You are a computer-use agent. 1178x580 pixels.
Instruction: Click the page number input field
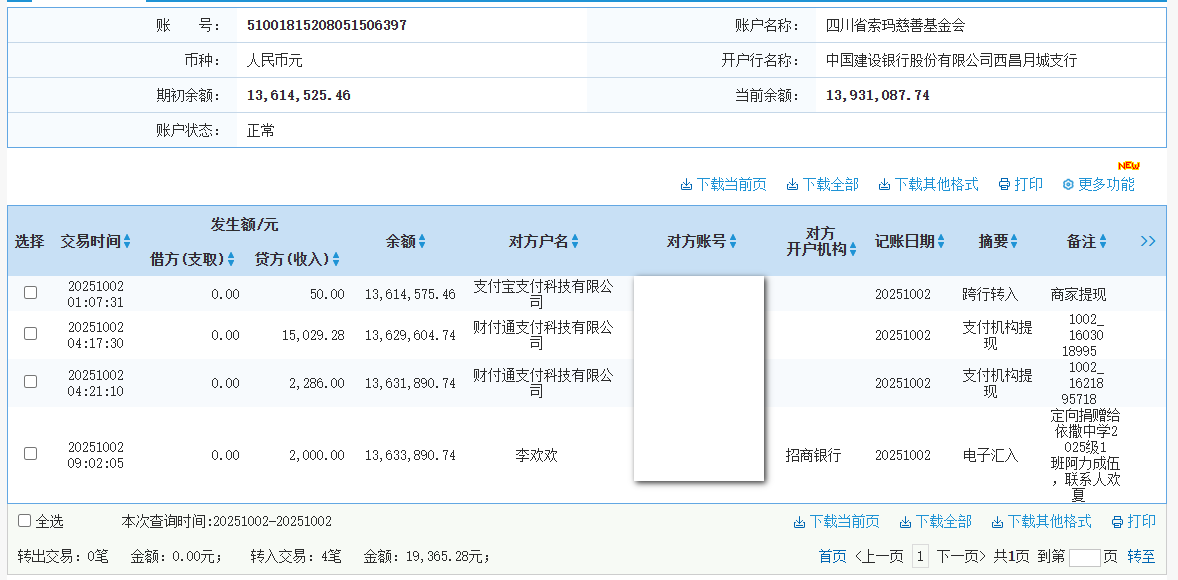[1084, 558]
